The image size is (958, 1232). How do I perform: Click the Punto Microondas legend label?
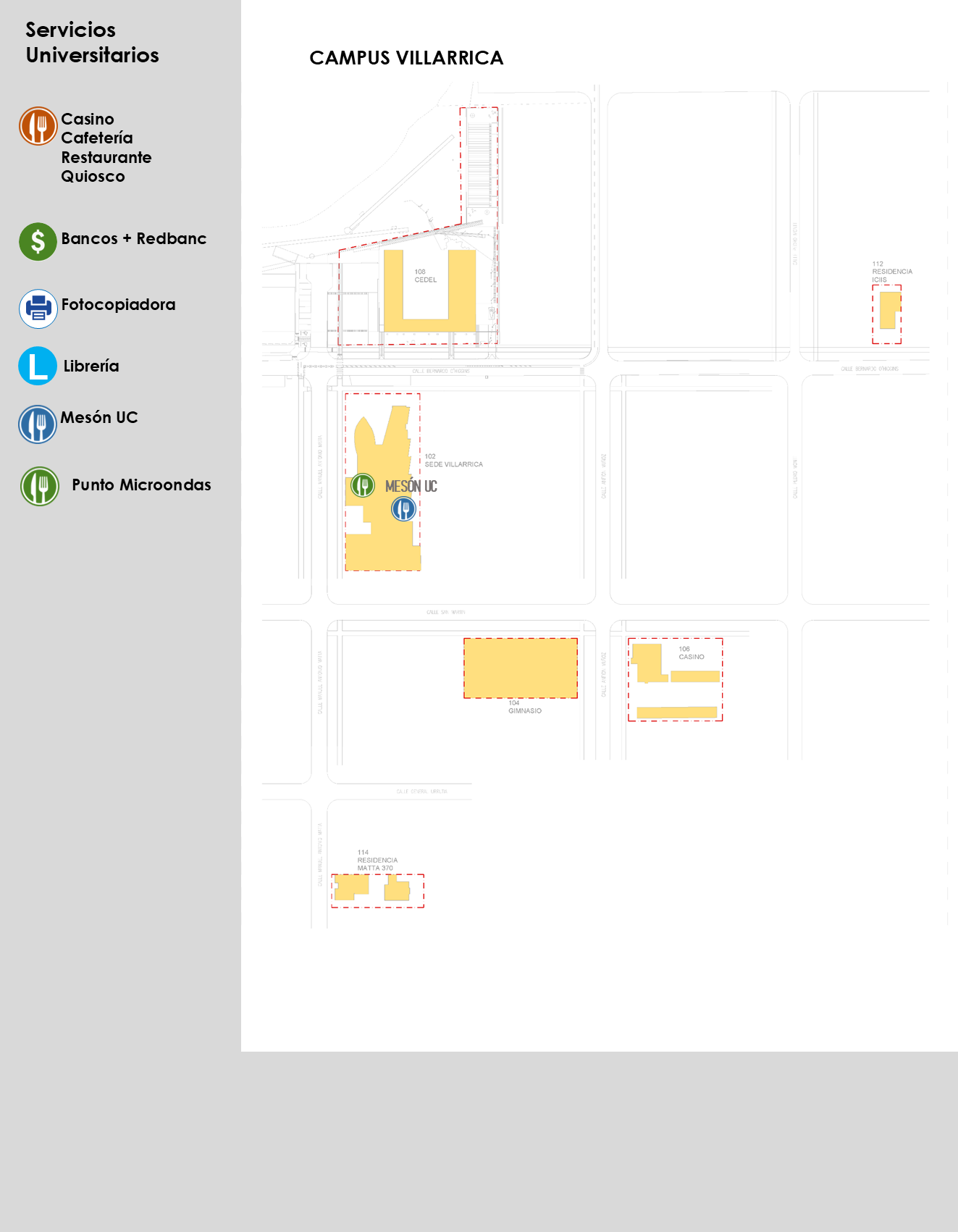coord(141,485)
